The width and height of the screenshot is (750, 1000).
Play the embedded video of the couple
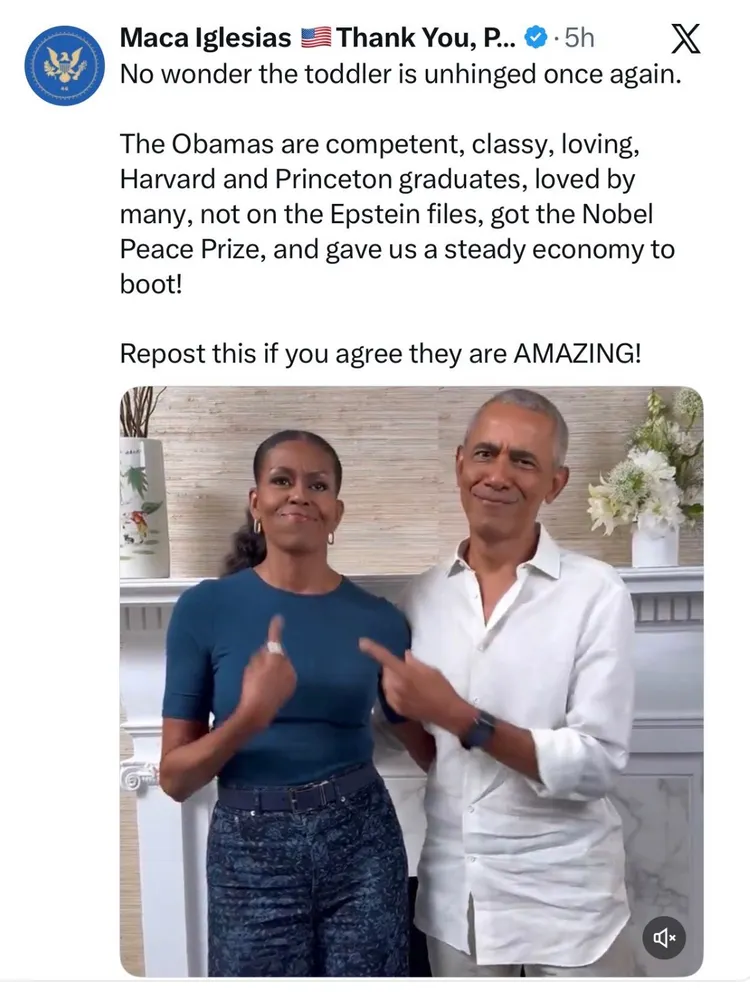coord(411,681)
